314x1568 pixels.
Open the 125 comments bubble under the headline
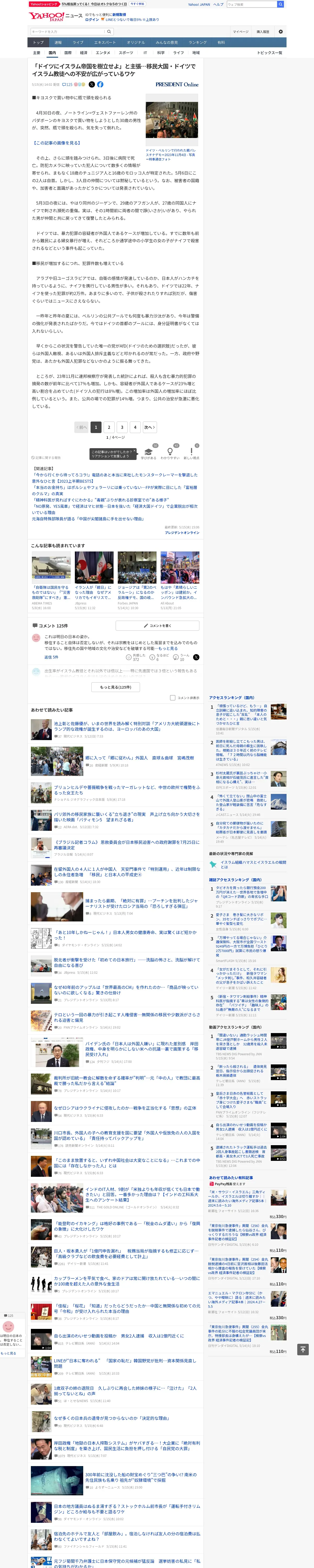(67, 85)
